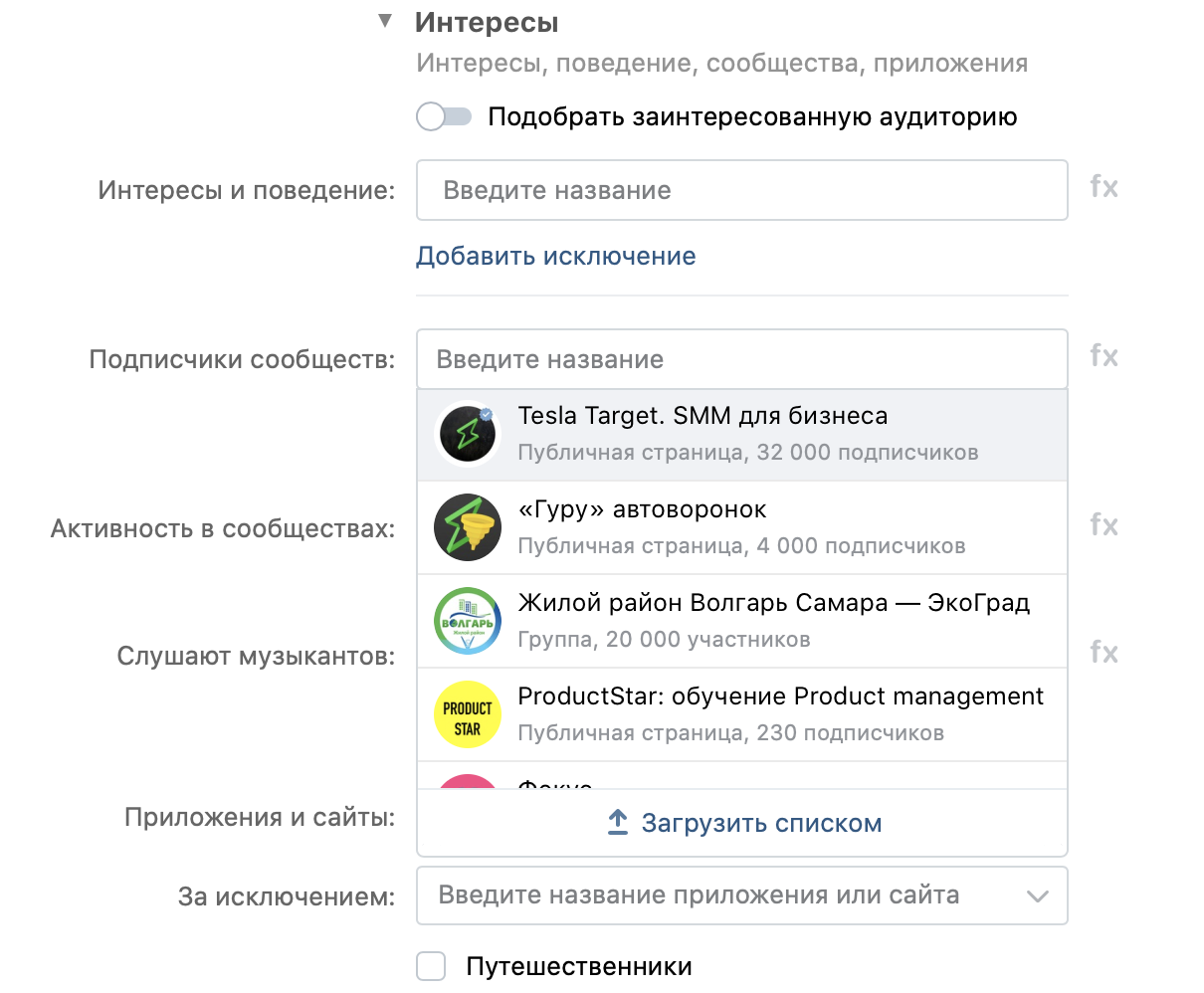Enable Подобрать заинтересованную аудиторию toggle
This screenshot has height=993, width=1204.
pyautogui.click(x=444, y=117)
